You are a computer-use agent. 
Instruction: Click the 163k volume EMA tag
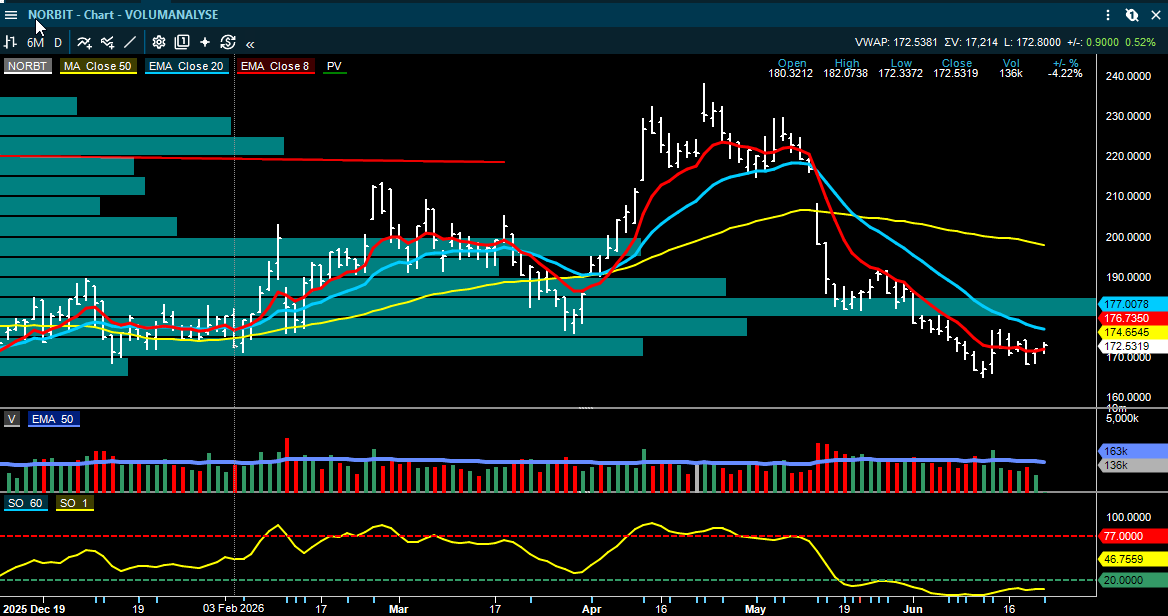(1132, 451)
